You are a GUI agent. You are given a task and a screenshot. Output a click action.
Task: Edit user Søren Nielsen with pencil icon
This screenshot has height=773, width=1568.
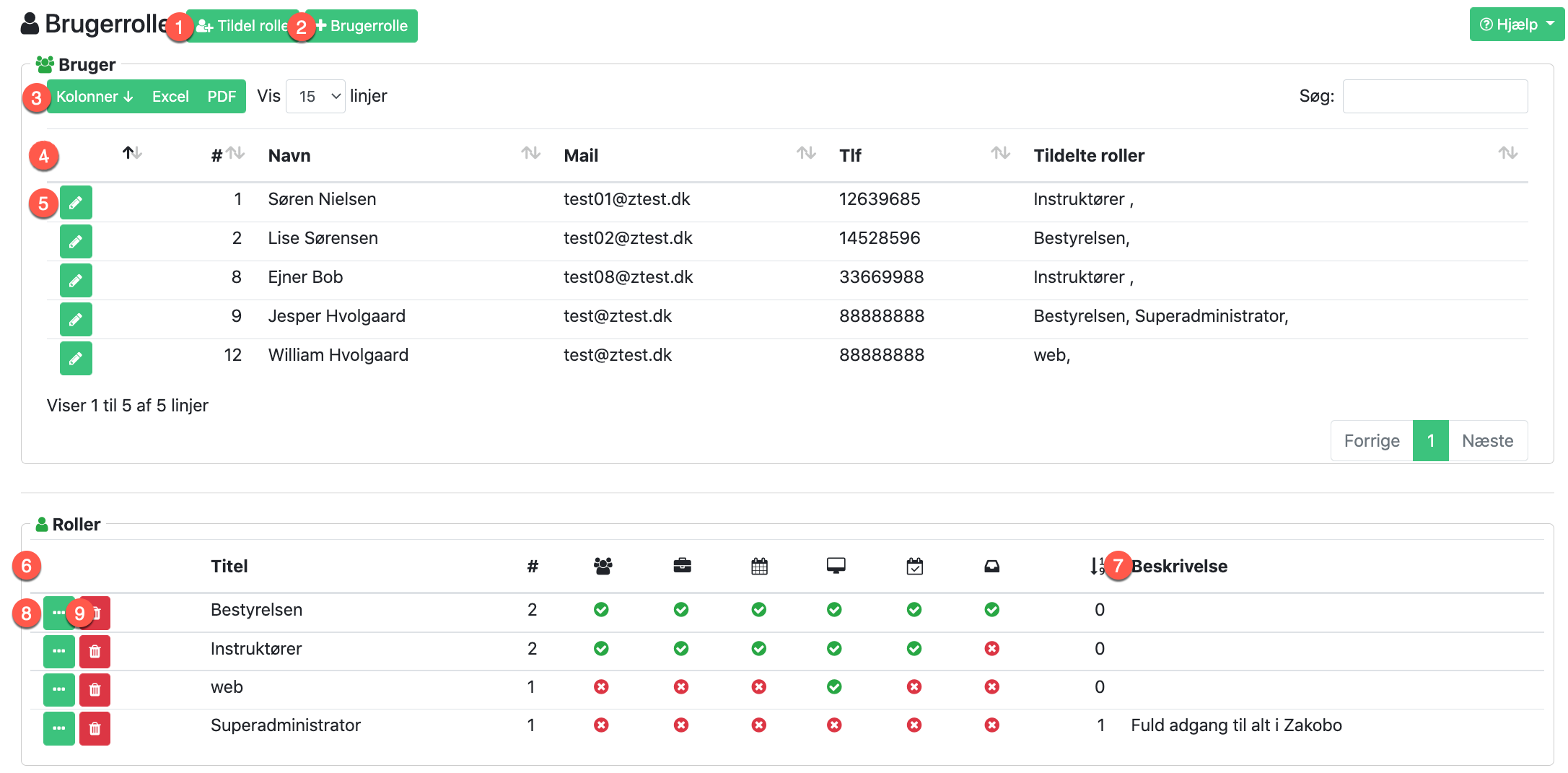[x=76, y=202]
